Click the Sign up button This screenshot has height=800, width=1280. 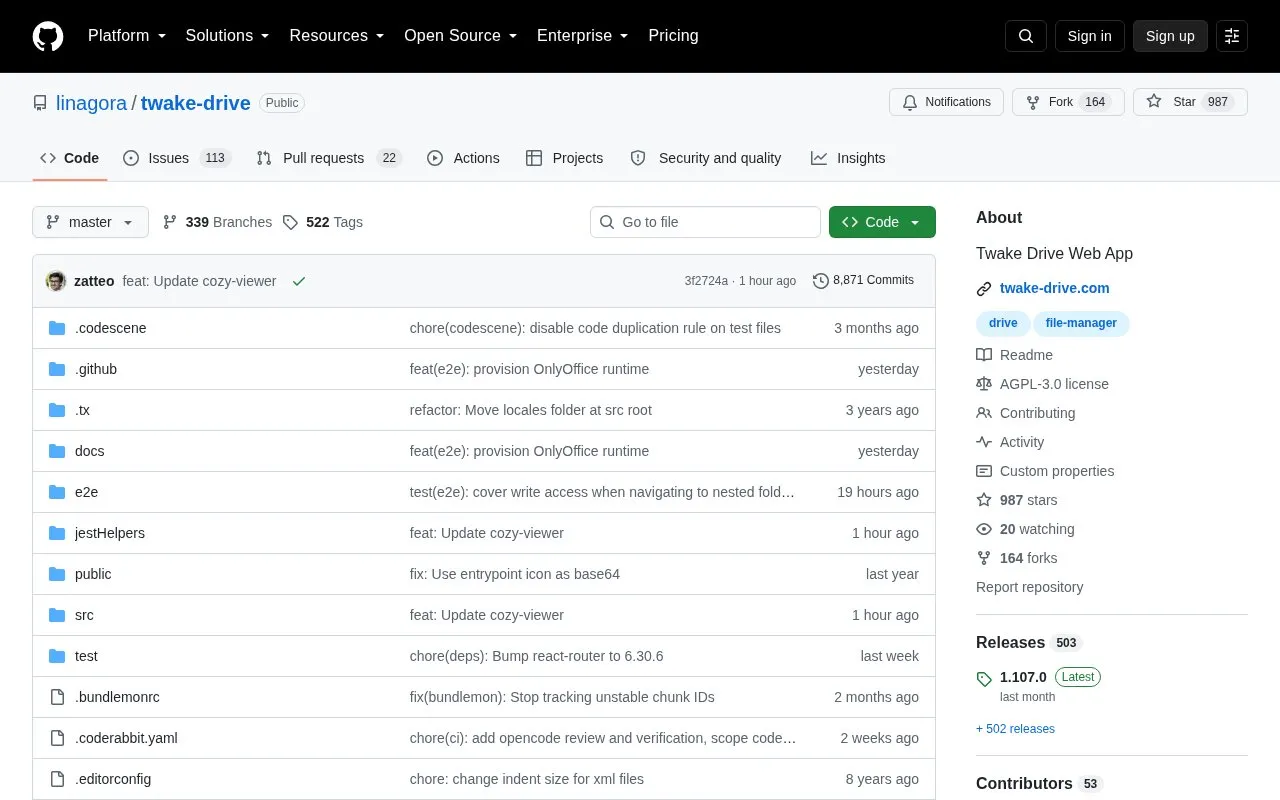[1170, 36]
